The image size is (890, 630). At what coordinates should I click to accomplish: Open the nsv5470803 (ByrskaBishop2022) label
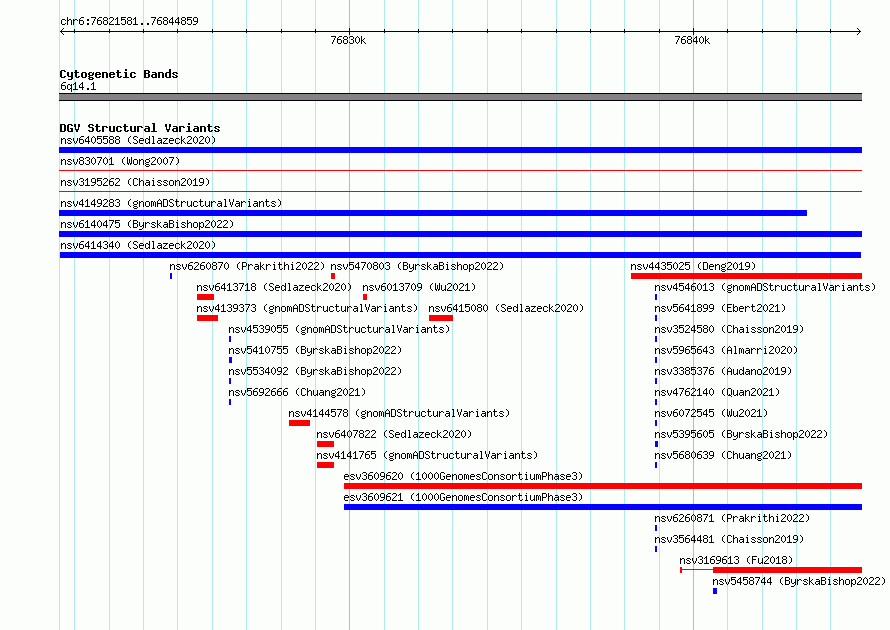coord(417,266)
